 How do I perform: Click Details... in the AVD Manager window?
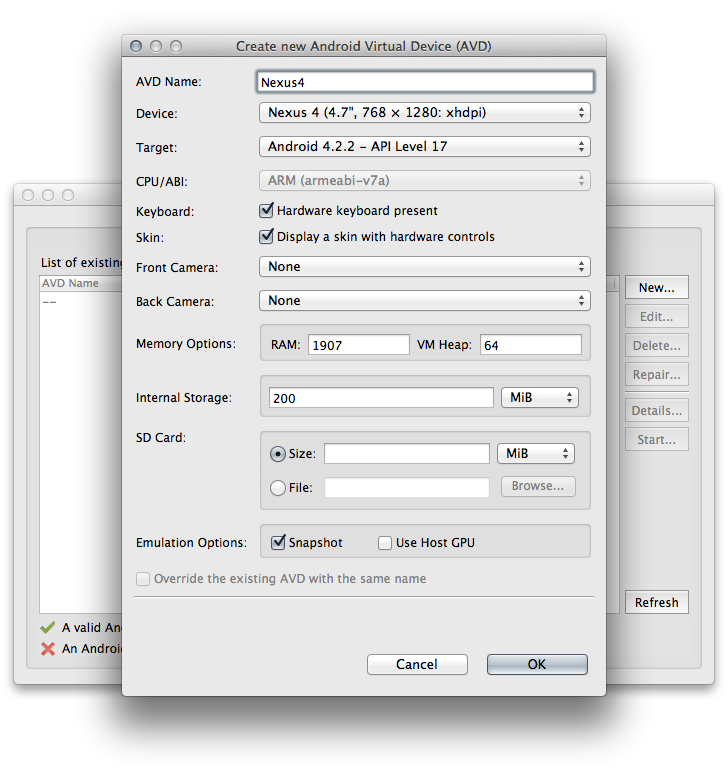(x=657, y=410)
